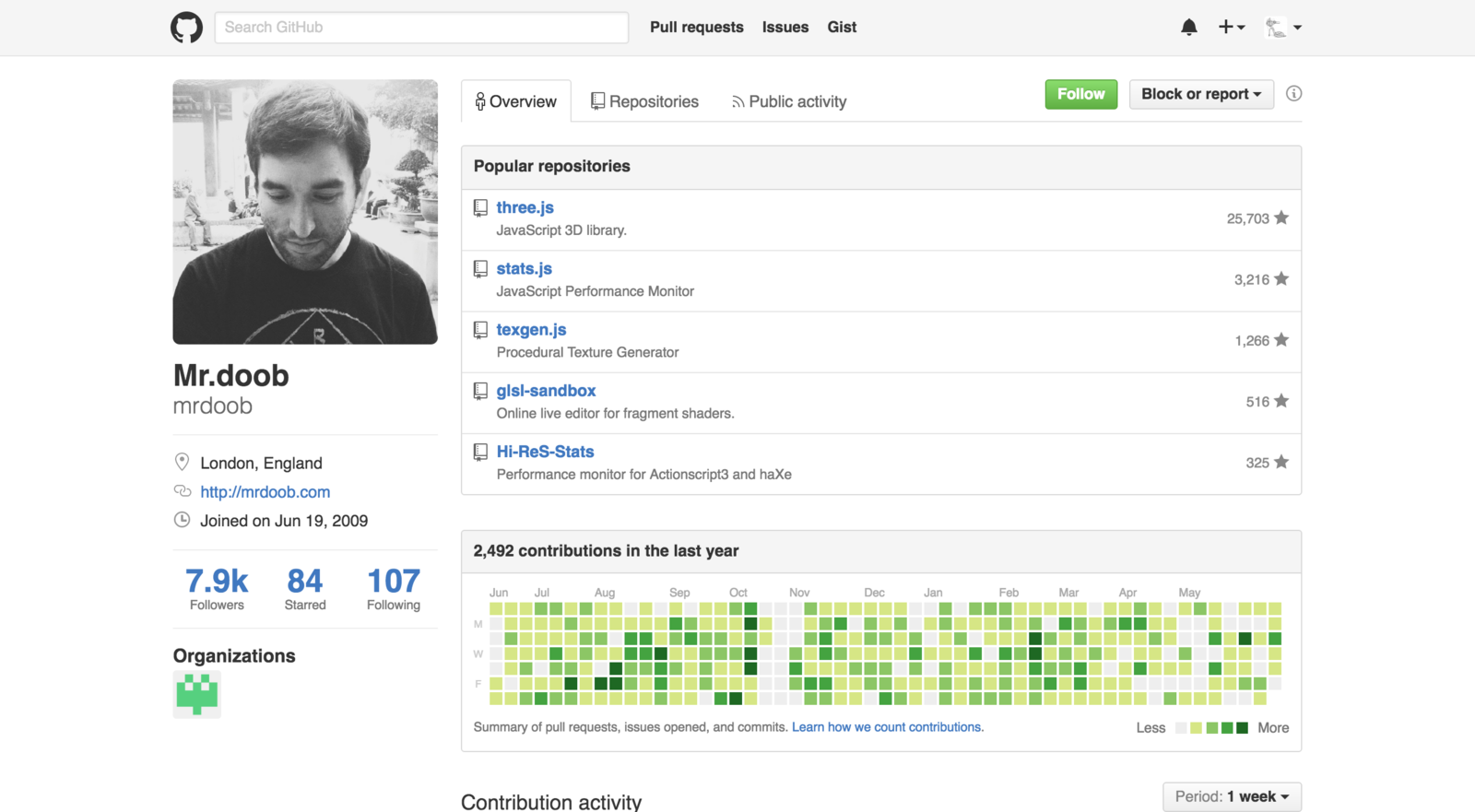Click the star icon for three.js
This screenshot has height=812, width=1475.
(1281, 218)
